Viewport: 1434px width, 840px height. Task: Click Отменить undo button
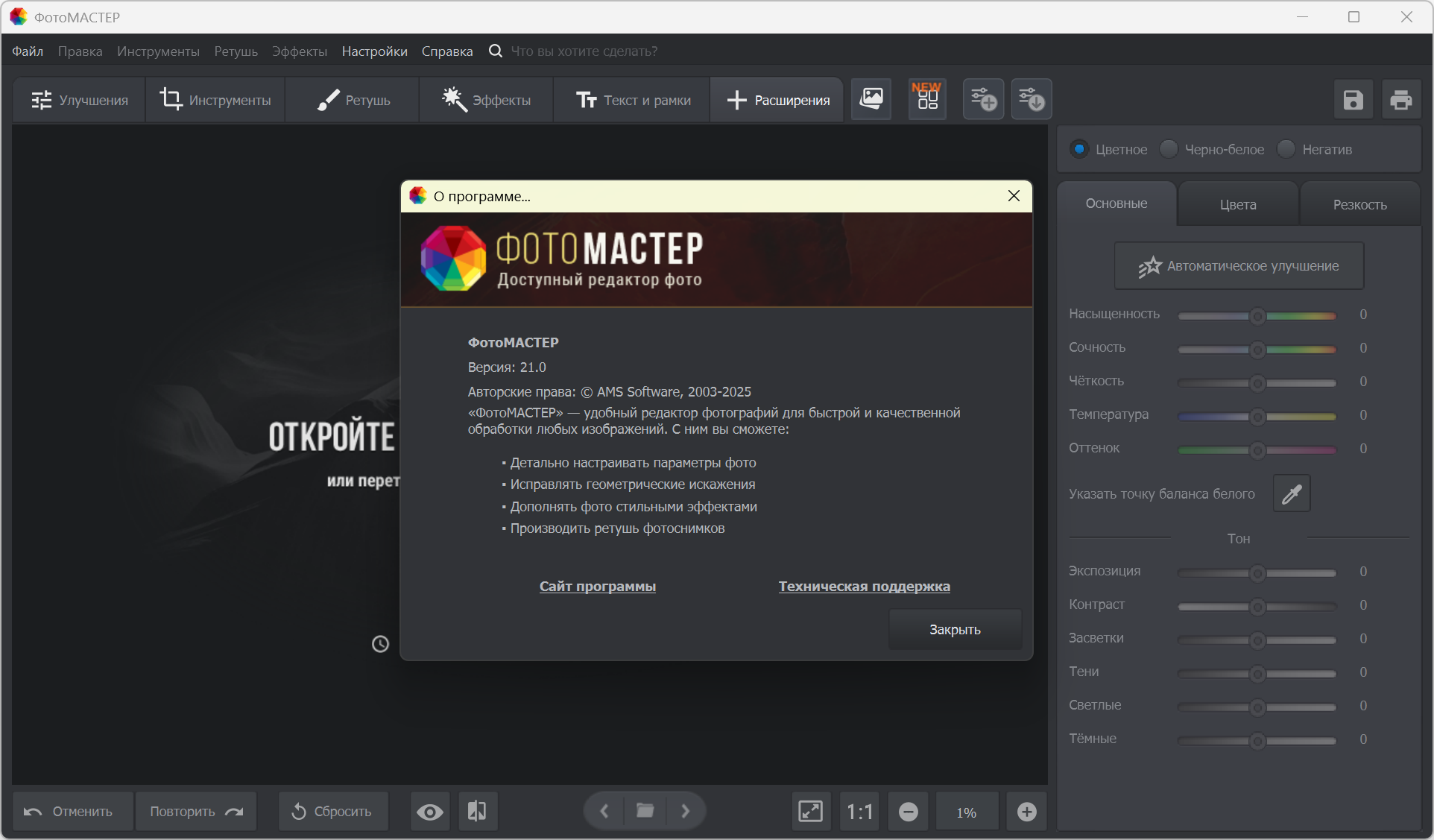(x=73, y=812)
